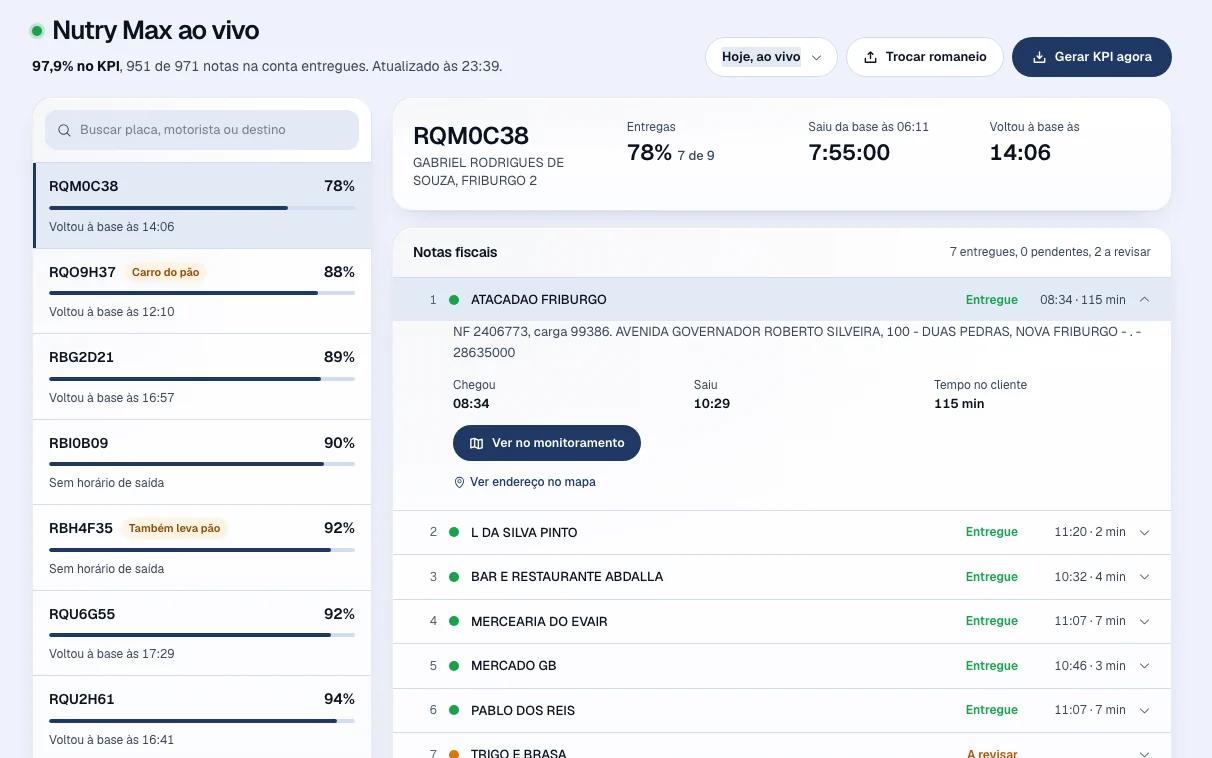The height and width of the screenshot is (758, 1212).
Task: Expand the L DA SILVA PINTO note chevron
Action: coord(1145,532)
